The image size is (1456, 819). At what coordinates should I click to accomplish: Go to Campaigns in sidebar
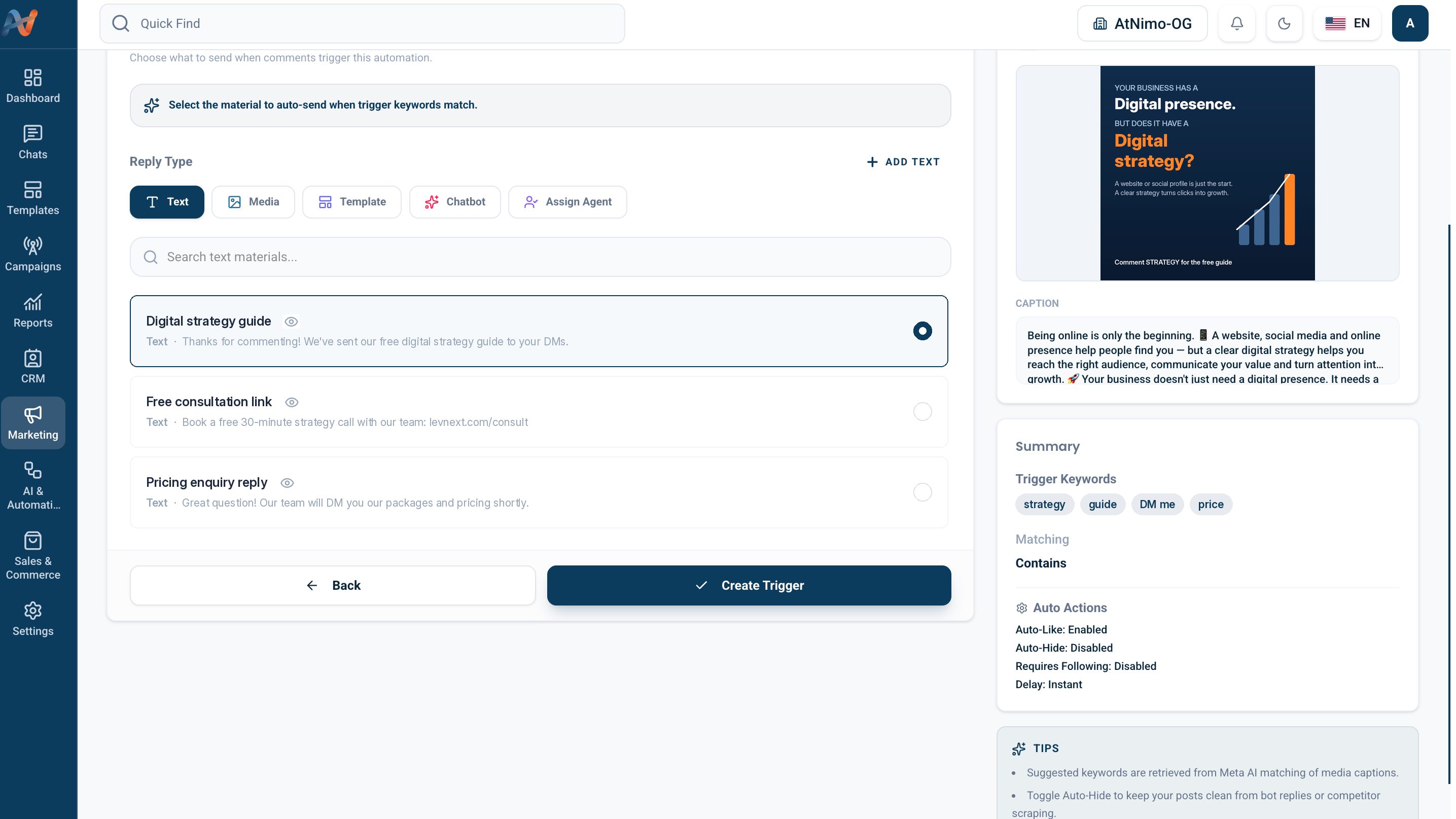(x=33, y=255)
